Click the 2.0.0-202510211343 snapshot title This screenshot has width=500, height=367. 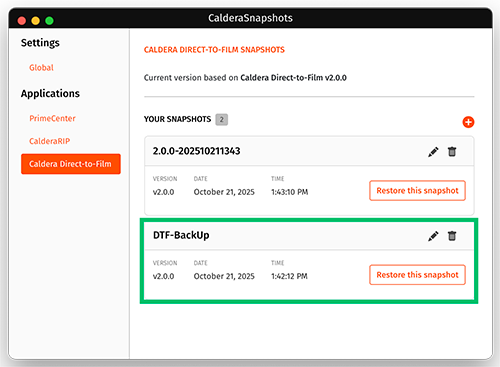[x=196, y=151]
